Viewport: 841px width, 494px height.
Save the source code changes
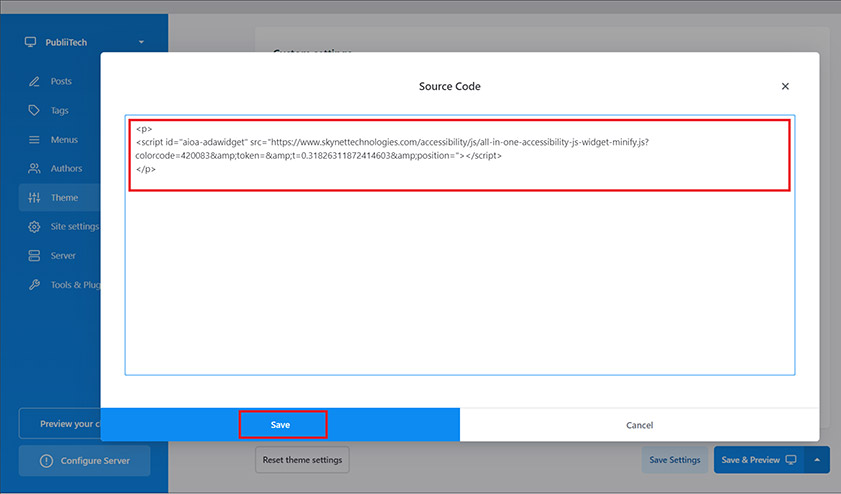coord(281,425)
